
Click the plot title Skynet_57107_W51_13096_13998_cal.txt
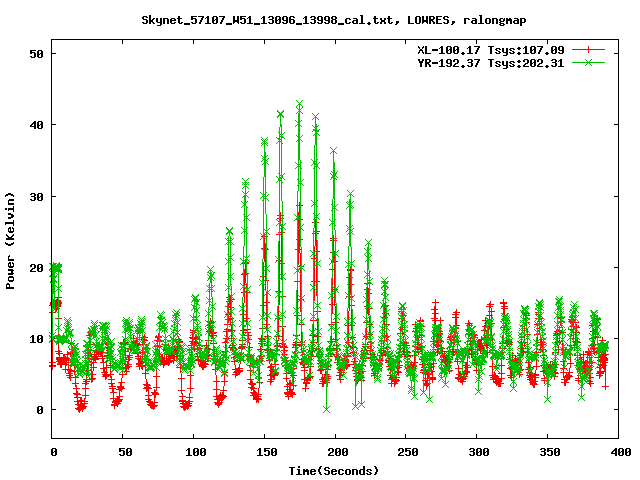click(334, 20)
